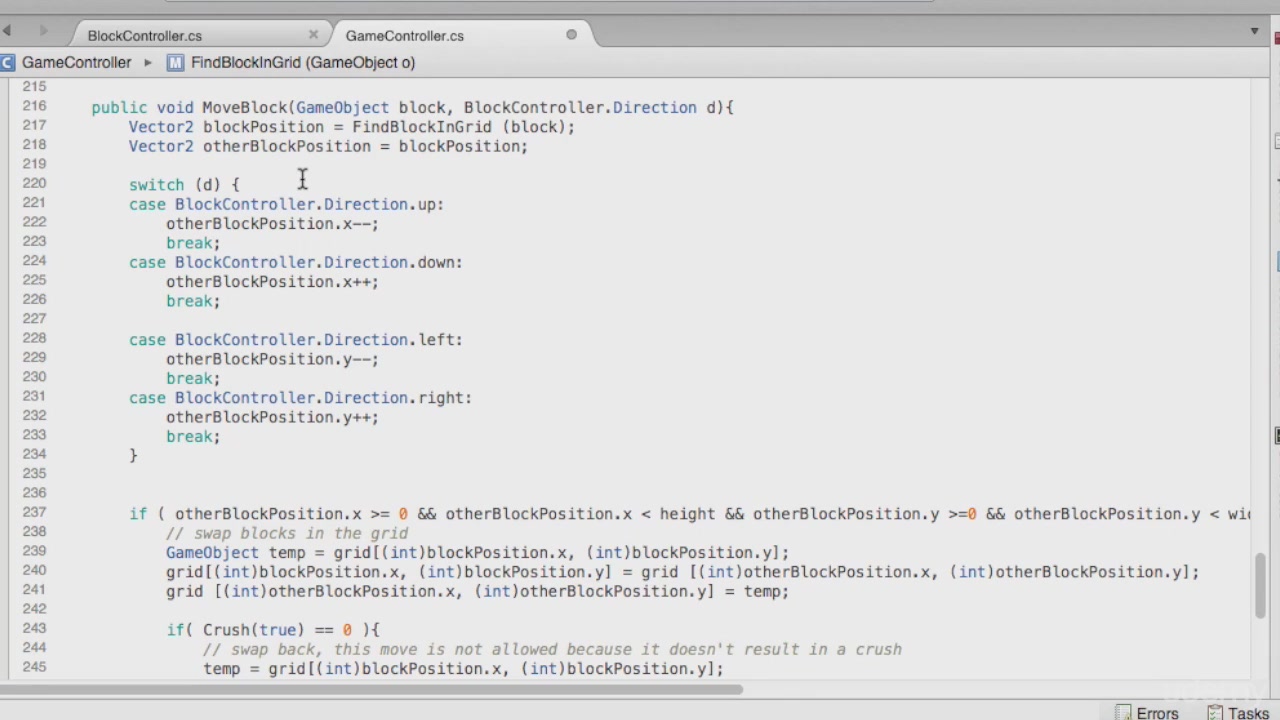Click 'GameObject temp' declaration on line 239
The image size is (1280, 720).
pyautogui.click(x=236, y=552)
